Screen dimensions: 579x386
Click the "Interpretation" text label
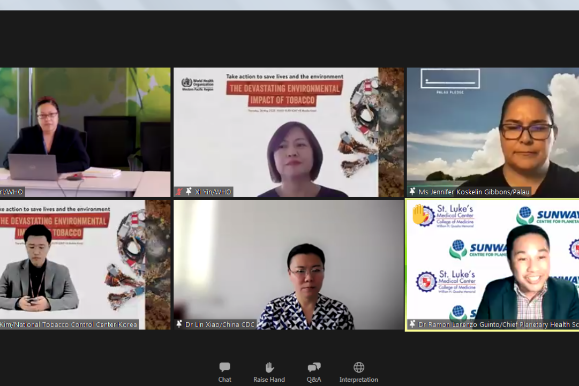click(359, 379)
